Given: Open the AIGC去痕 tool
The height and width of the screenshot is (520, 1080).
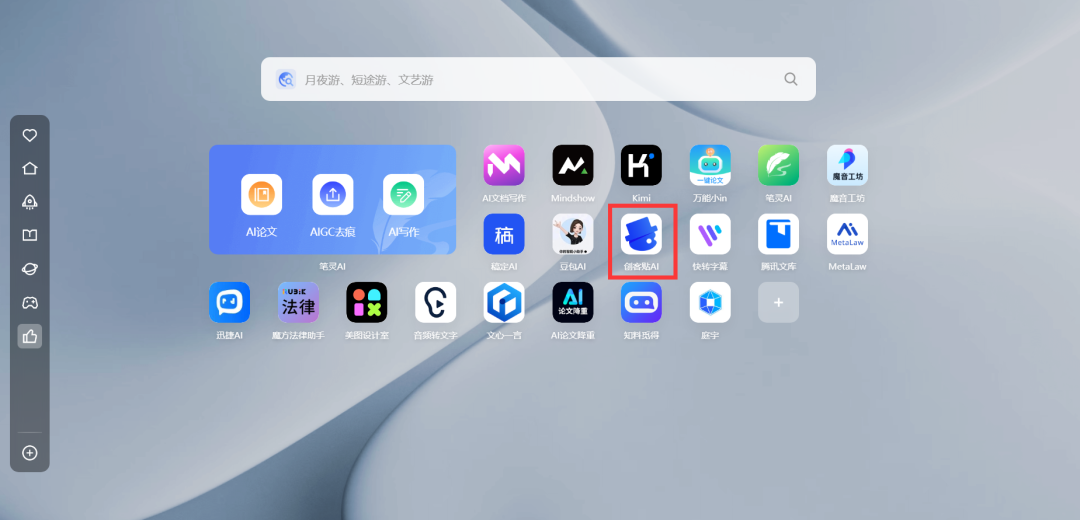Looking at the screenshot, I should tap(333, 194).
